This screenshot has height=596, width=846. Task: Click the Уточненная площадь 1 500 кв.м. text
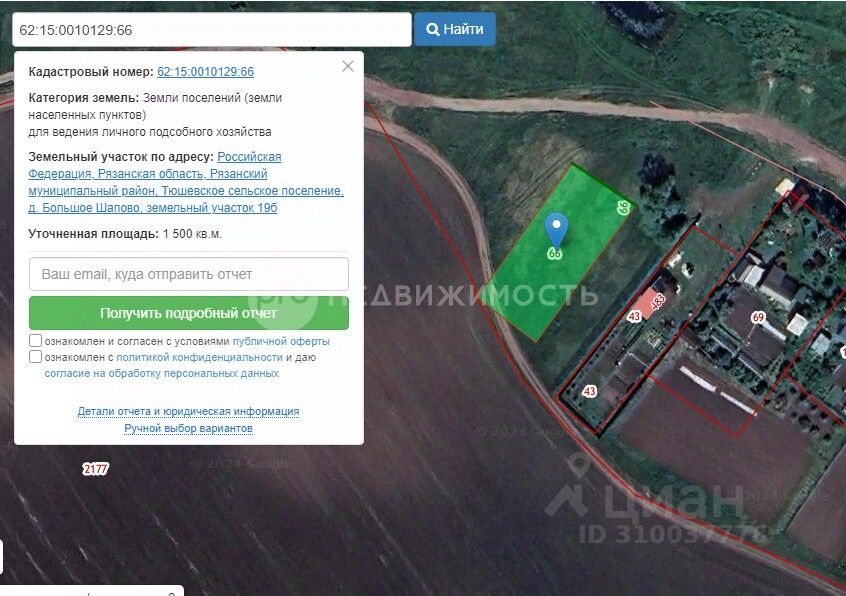click(125, 234)
